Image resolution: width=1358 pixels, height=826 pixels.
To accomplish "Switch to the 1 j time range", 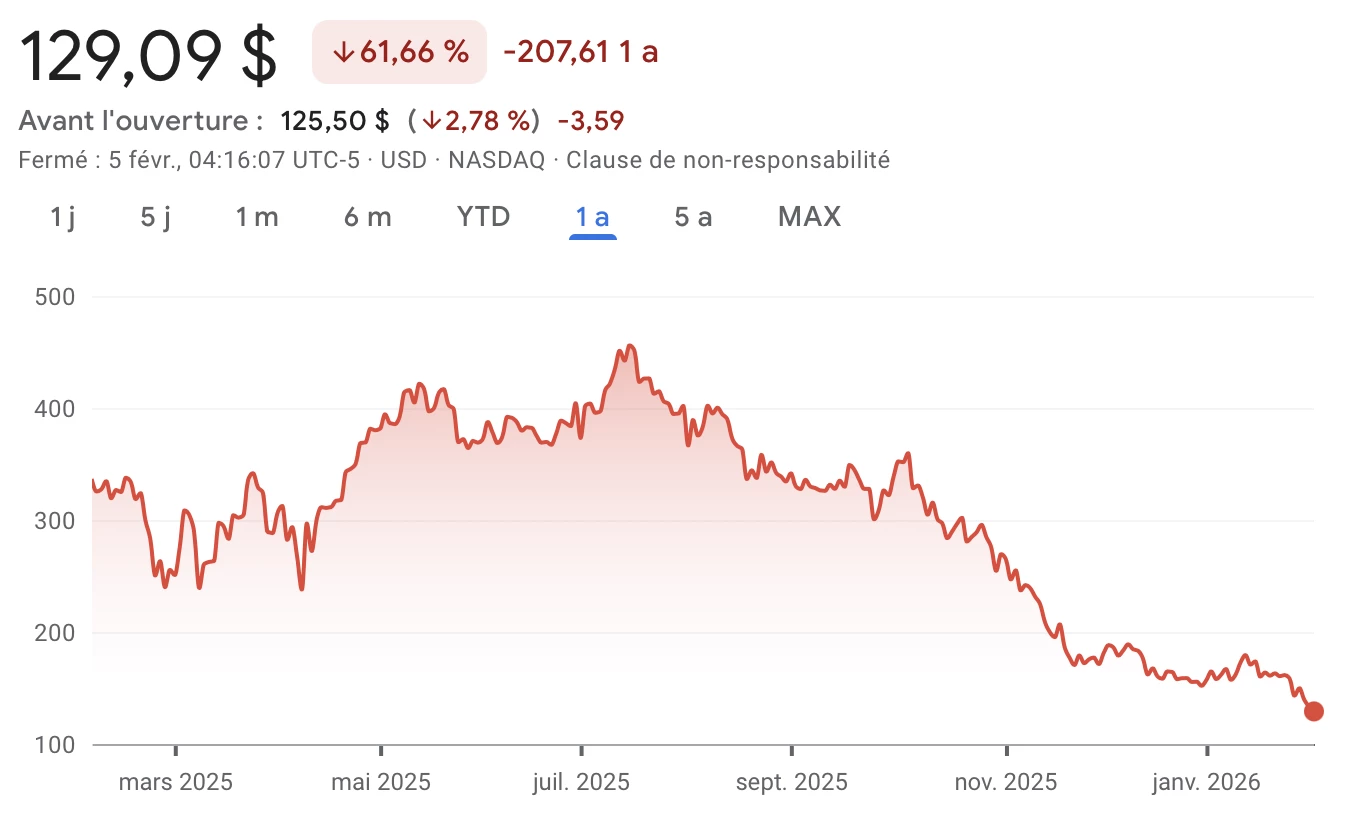I will (x=63, y=216).
